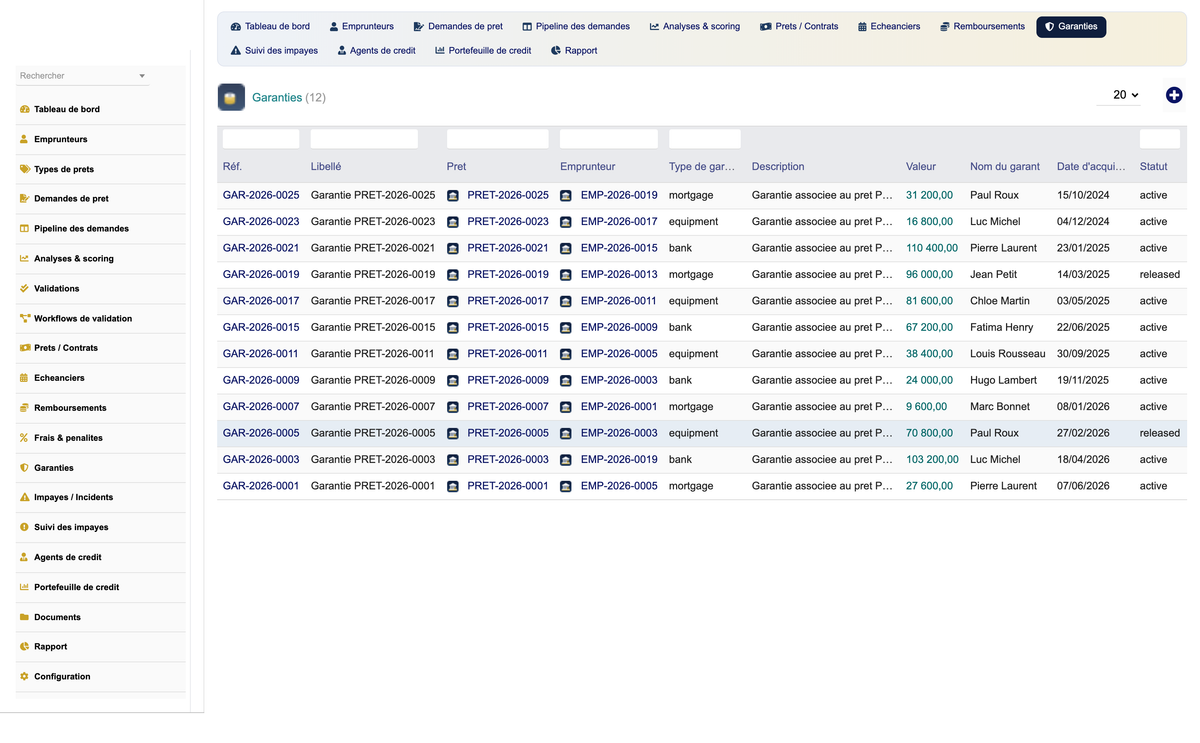
Task: Open loan PRET-2026-0005 link
Action: click(x=508, y=433)
